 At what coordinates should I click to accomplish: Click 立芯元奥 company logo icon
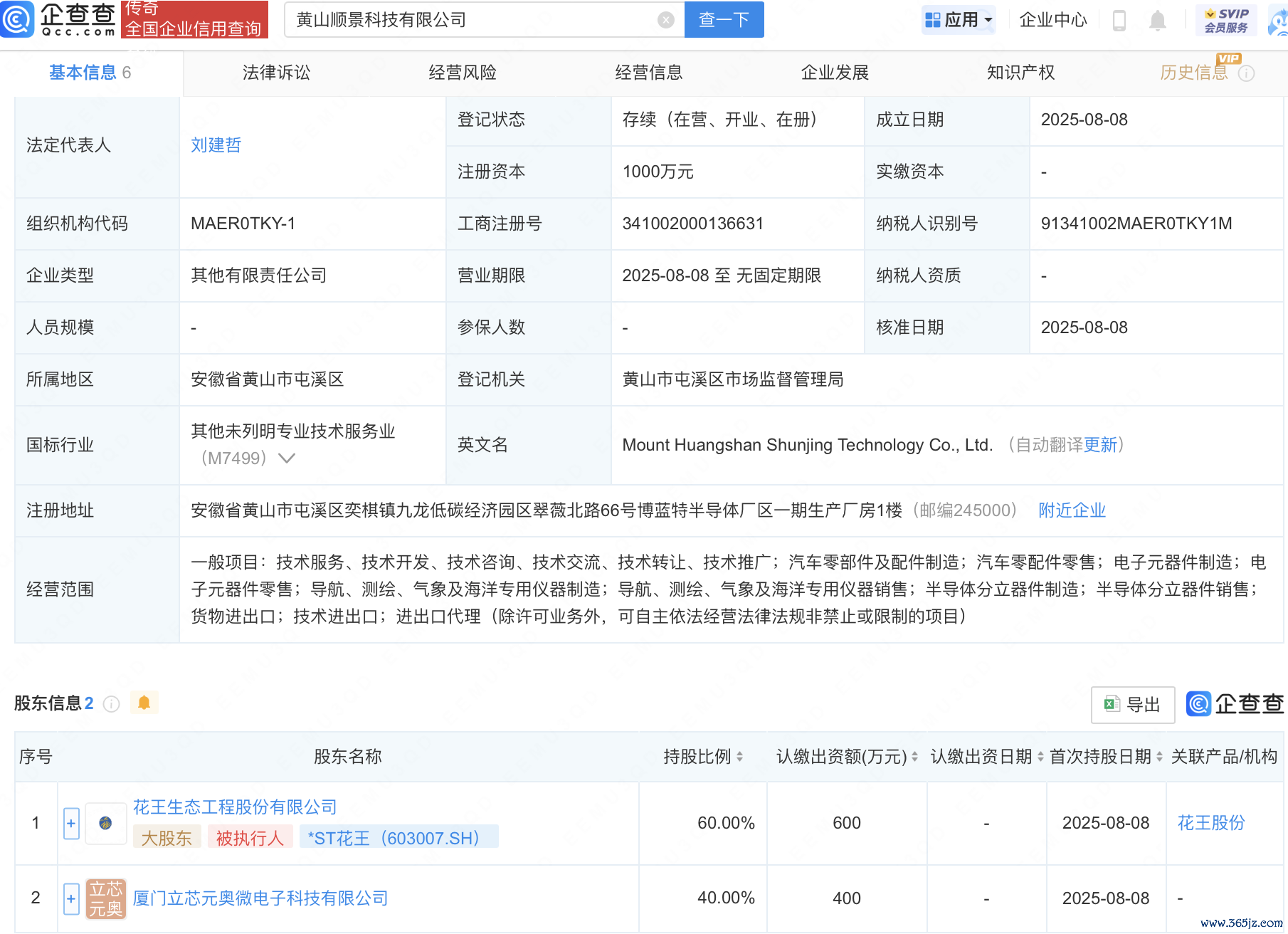click(105, 898)
